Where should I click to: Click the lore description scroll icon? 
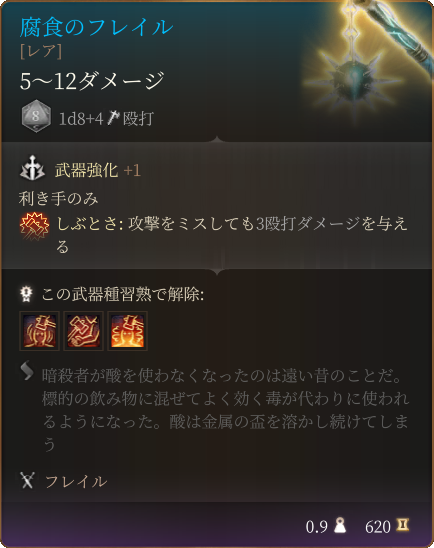pos(27,370)
